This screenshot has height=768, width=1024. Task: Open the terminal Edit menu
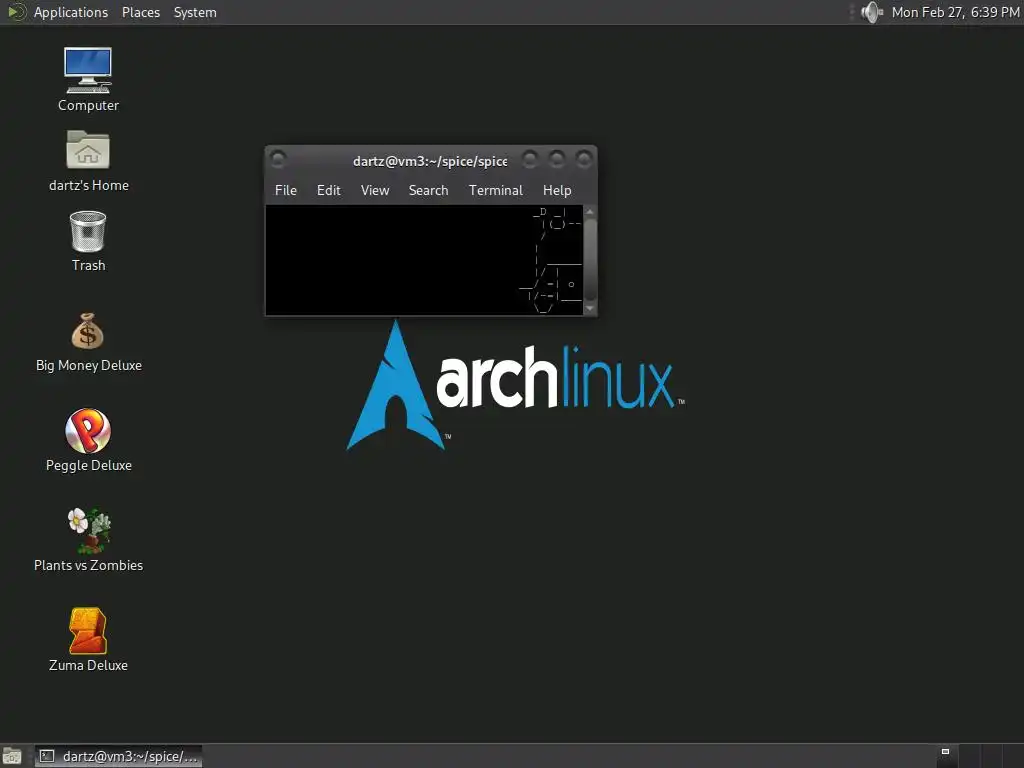point(328,190)
